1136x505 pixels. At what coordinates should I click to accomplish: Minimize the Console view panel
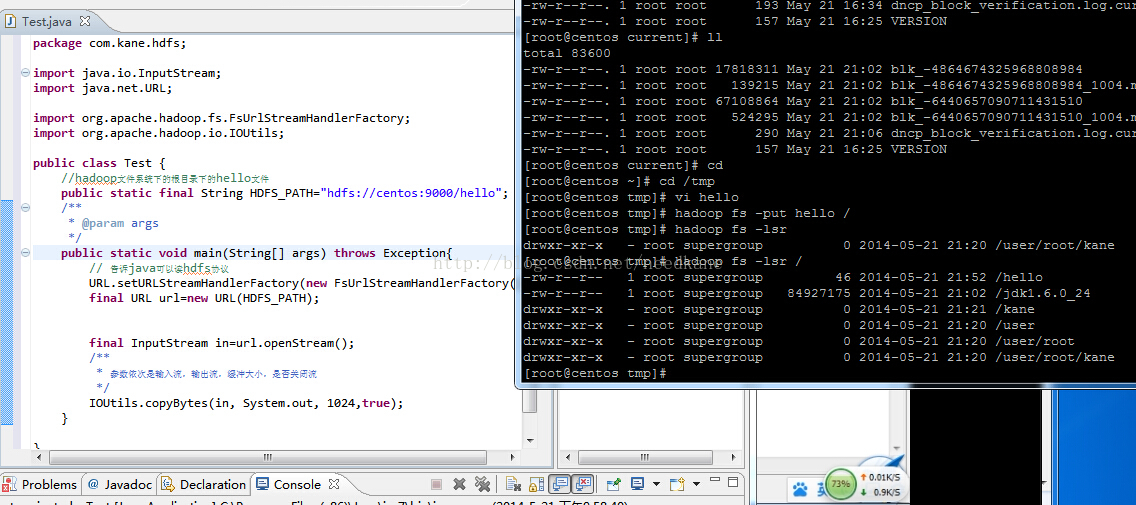715,479
